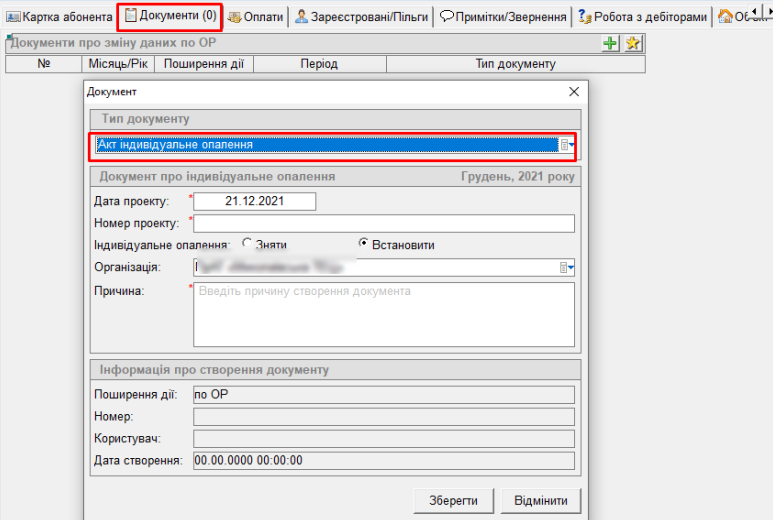Switch to the Примітки/Звернення tab
Viewport: 773px width, 520px height.
(x=503, y=17)
